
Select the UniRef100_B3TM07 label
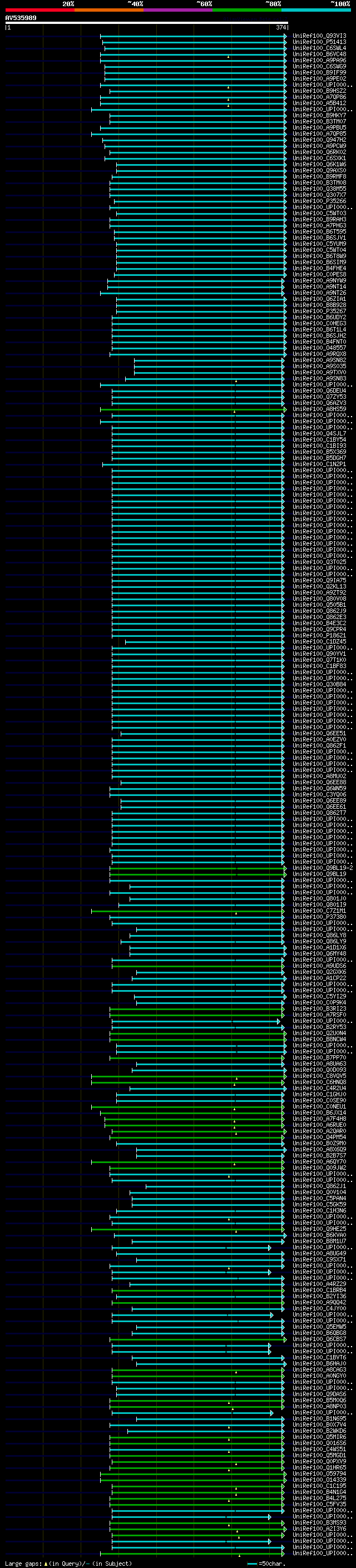319,122
